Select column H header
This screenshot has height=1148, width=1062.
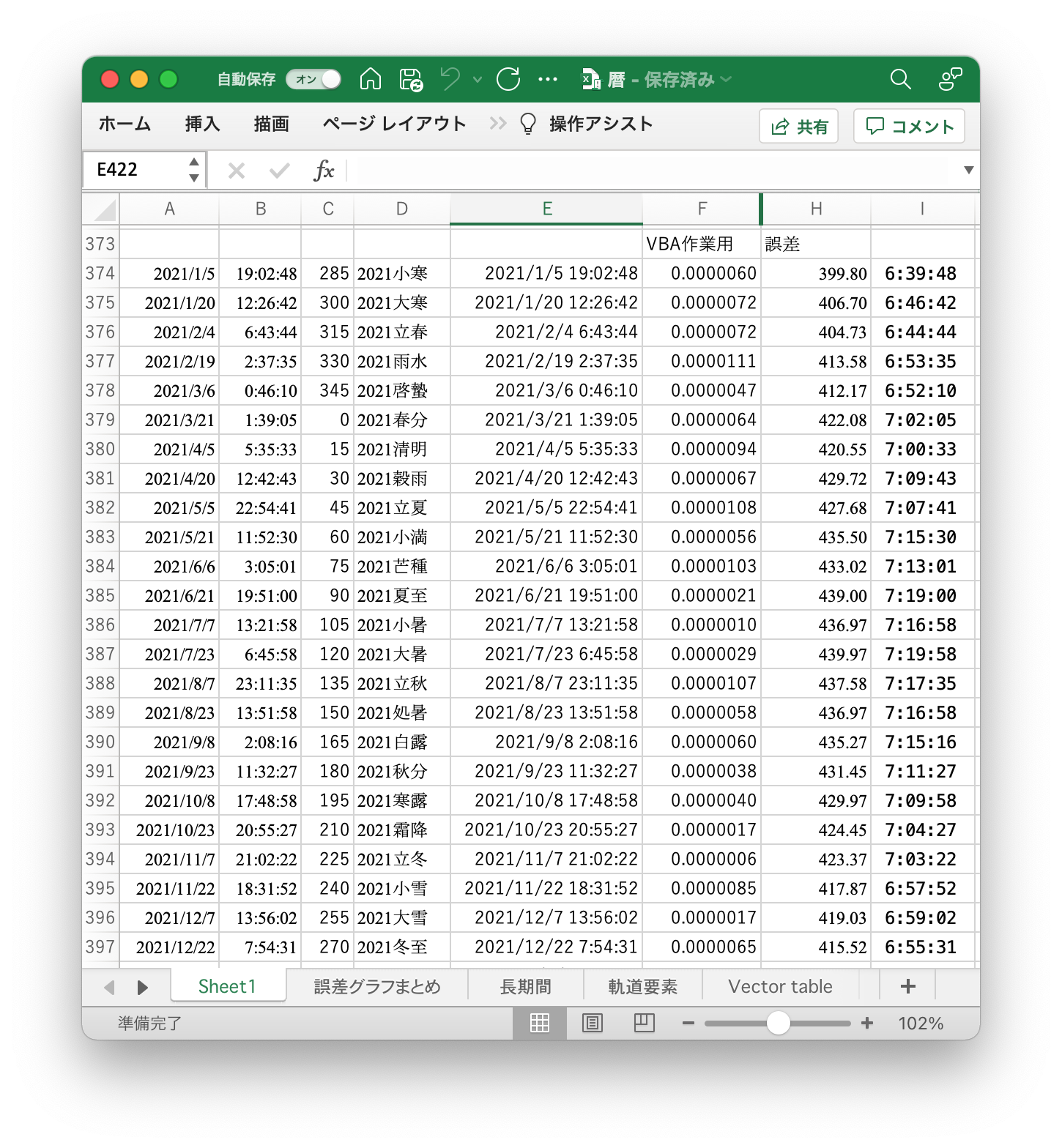click(816, 209)
